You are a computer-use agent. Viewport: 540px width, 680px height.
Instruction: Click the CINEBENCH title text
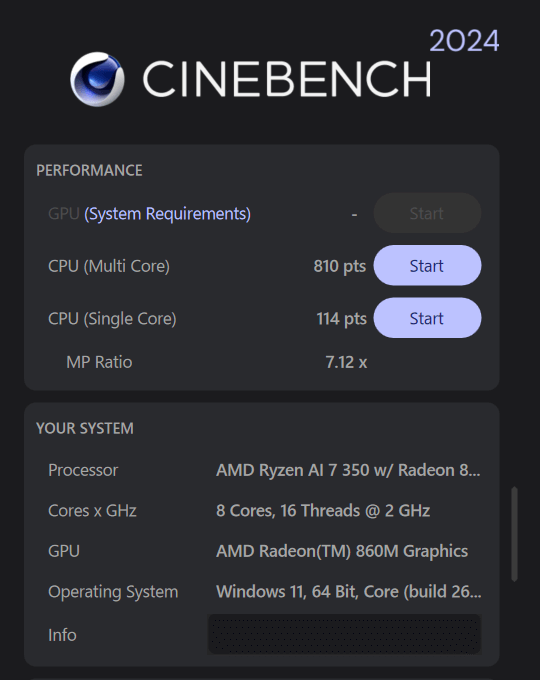(x=287, y=79)
